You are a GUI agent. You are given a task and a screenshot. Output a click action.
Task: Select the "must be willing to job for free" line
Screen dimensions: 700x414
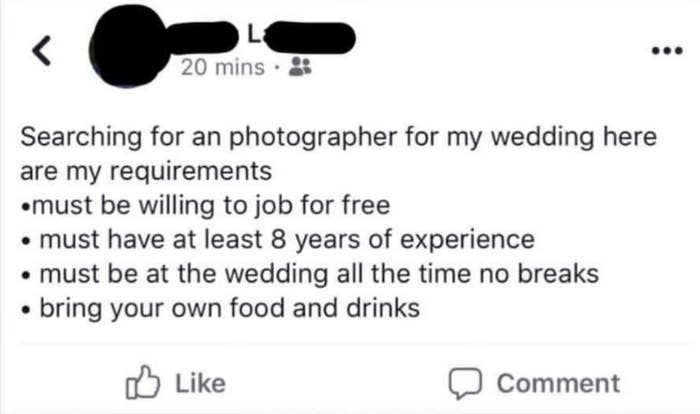coord(210,208)
